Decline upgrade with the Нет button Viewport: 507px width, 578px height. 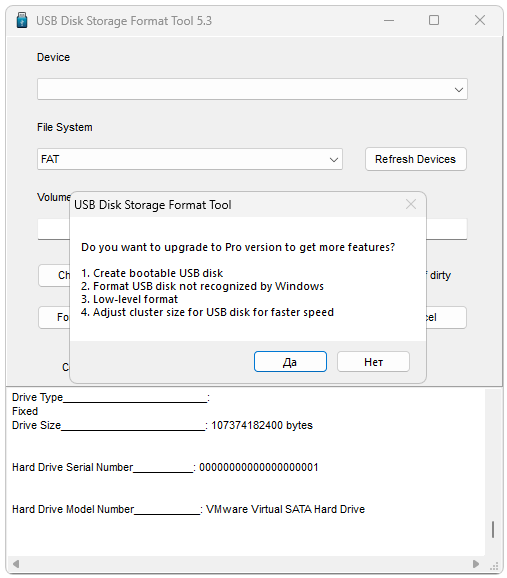373,362
